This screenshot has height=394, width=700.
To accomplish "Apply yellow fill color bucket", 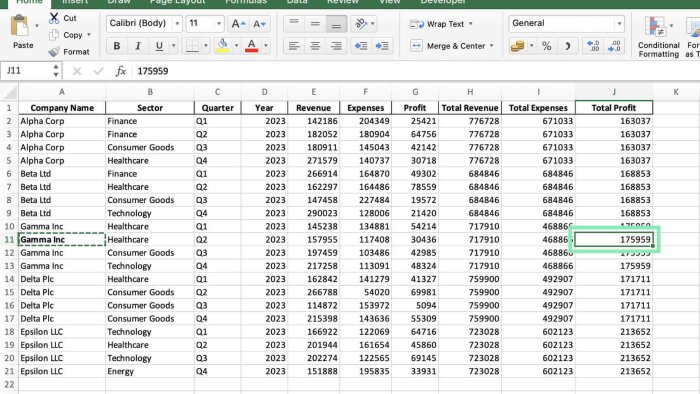I will 222,46.
